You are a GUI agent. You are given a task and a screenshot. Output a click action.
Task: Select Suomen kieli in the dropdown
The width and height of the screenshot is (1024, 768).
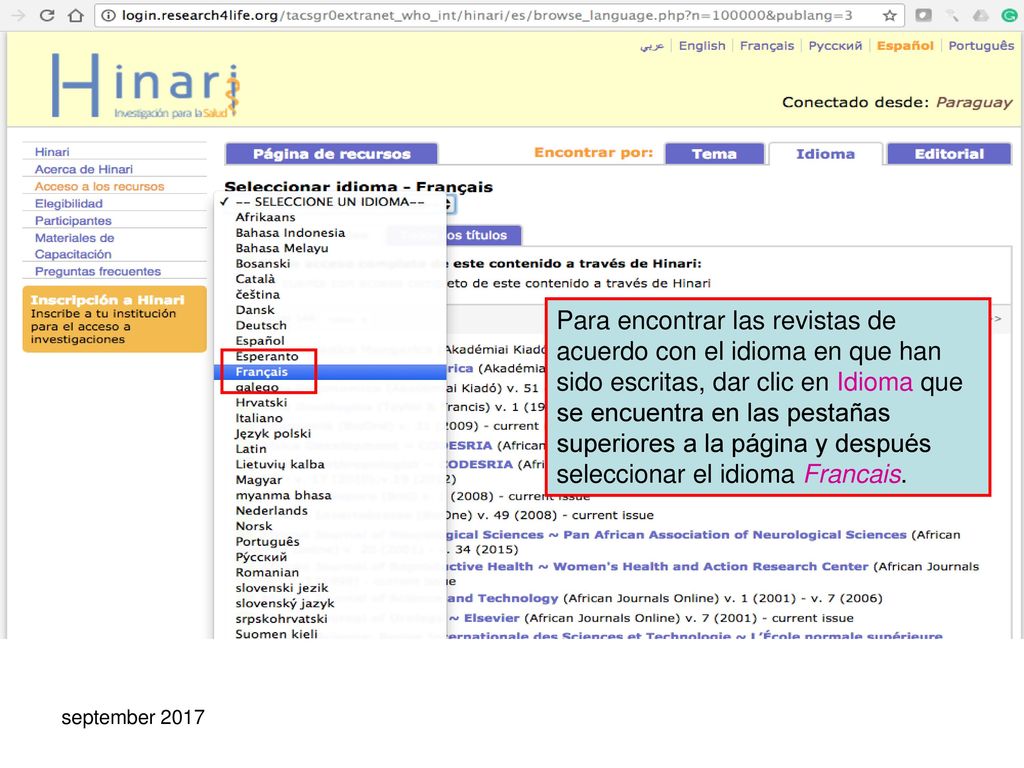(x=330, y=633)
